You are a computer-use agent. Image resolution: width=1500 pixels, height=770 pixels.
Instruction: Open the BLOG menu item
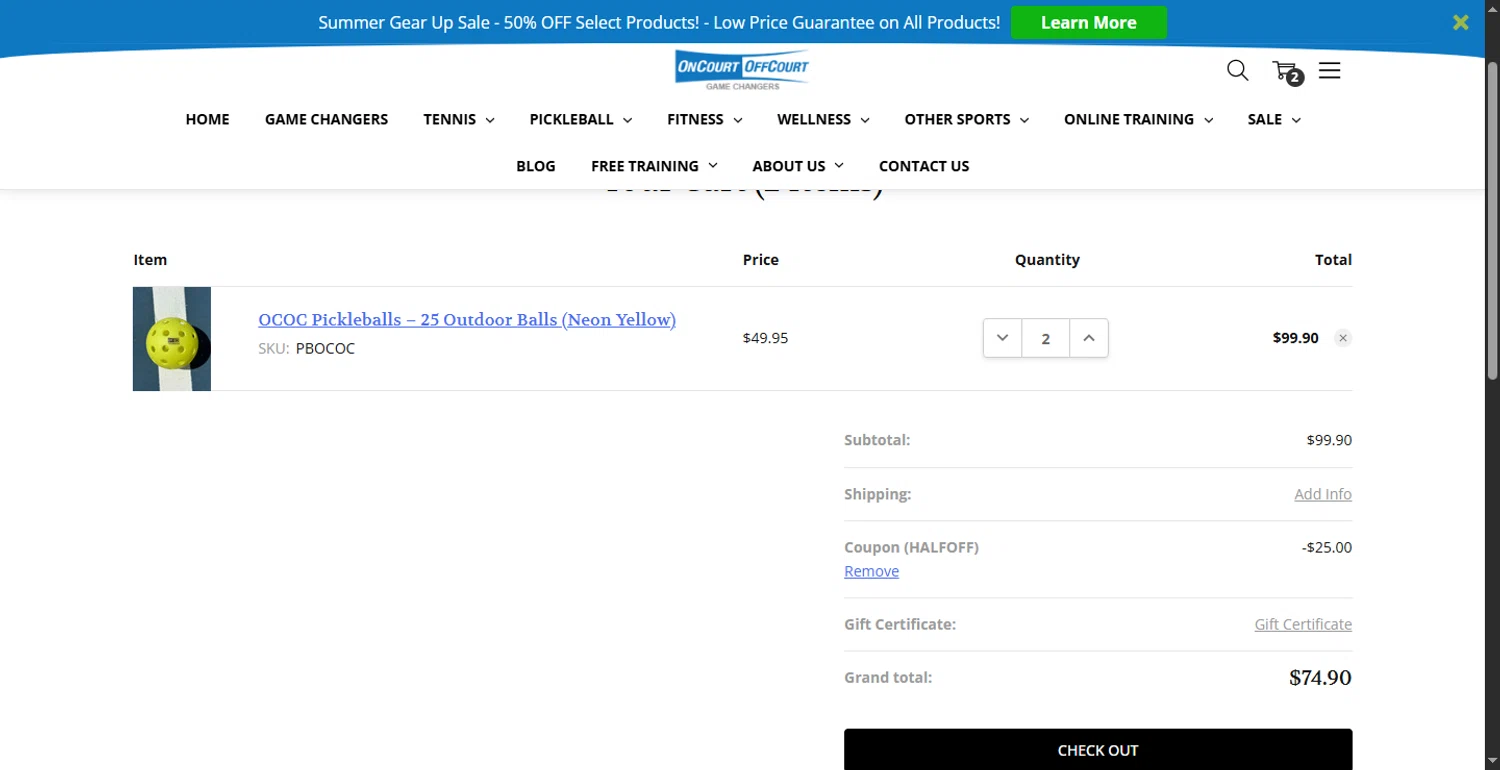coord(536,166)
